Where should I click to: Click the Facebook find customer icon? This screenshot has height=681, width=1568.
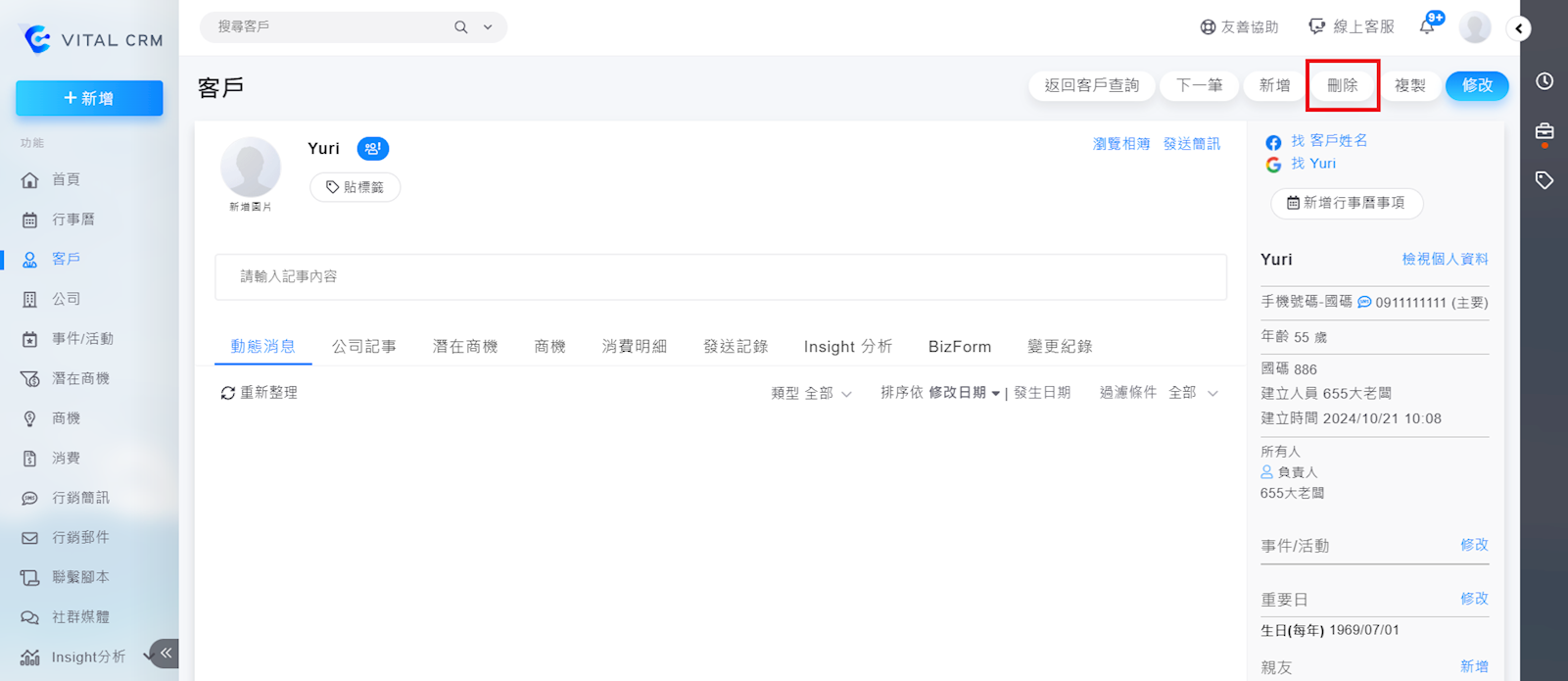coord(1273,142)
